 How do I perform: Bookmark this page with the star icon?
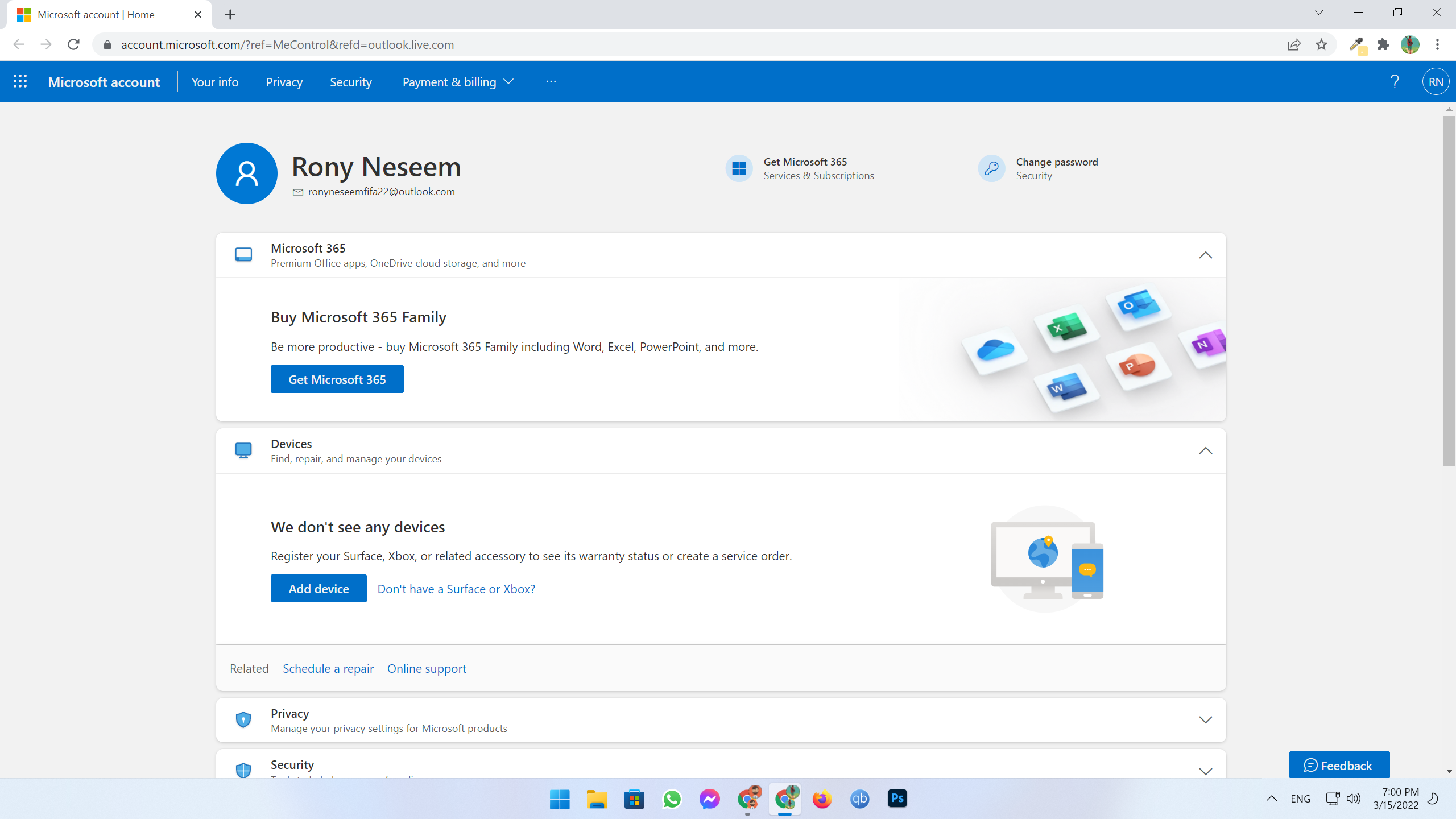pos(1321,44)
